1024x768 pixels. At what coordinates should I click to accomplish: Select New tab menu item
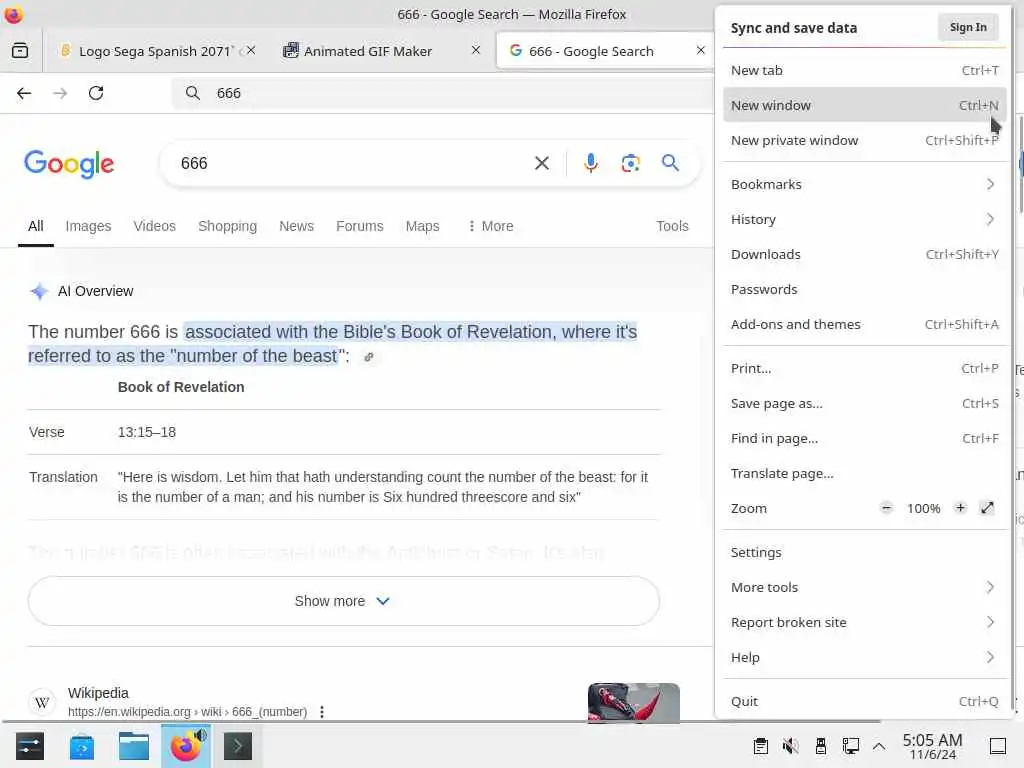(864, 71)
